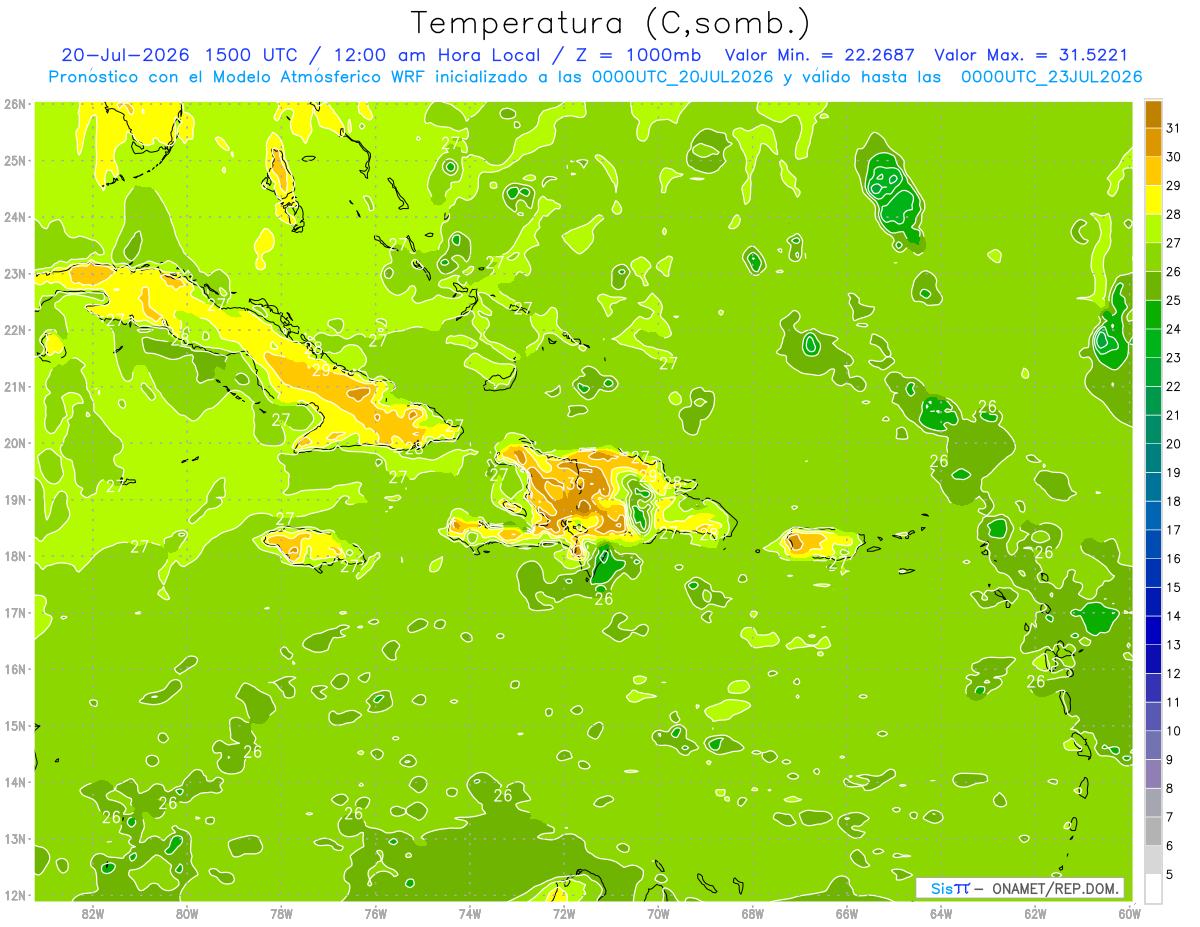Click "0000UTC_23JUL2026" in the forecast line
This screenshot has height=927, width=1200.
(1051, 77)
